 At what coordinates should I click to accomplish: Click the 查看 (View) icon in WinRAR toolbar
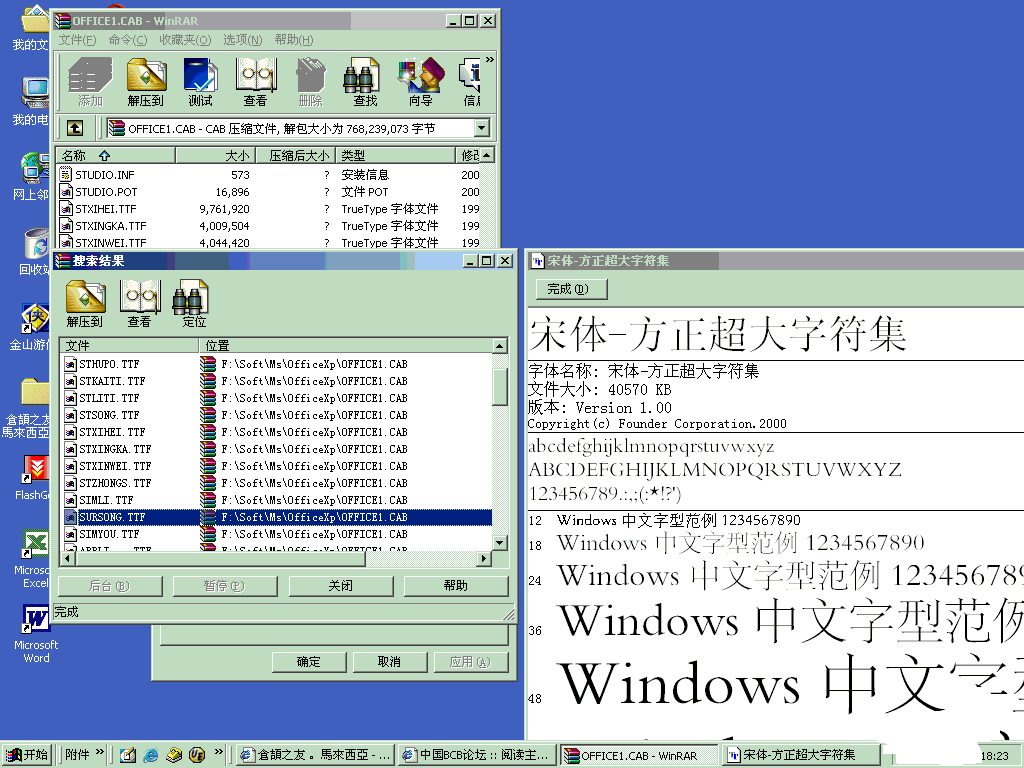click(255, 82)
